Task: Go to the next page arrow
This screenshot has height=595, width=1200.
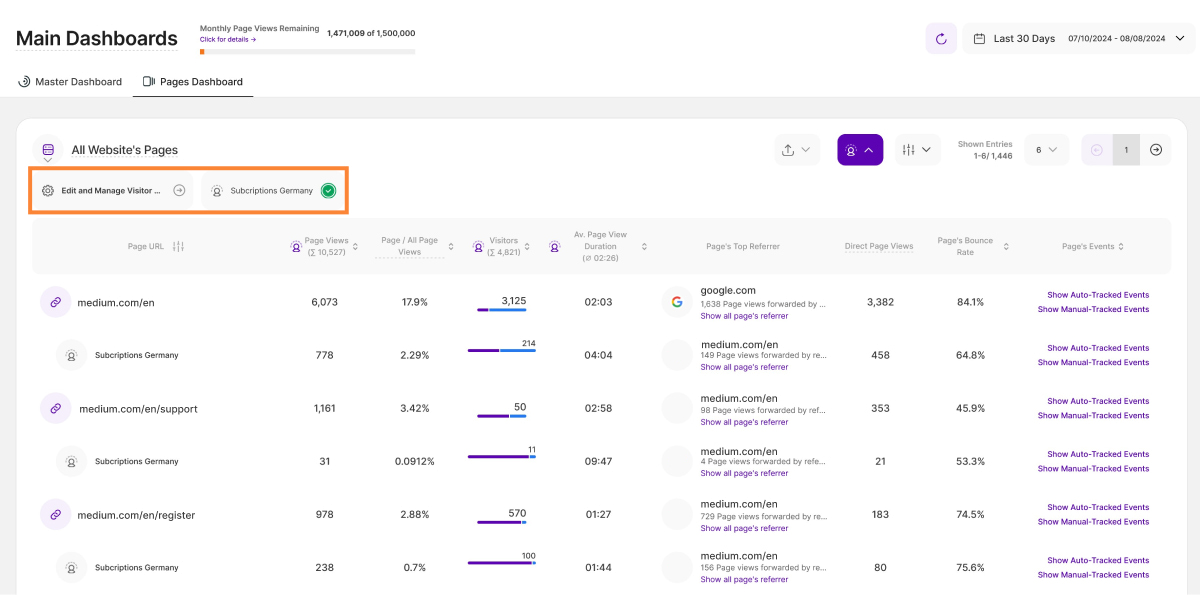Action: pyautogui.click(x=1156, y=150)
